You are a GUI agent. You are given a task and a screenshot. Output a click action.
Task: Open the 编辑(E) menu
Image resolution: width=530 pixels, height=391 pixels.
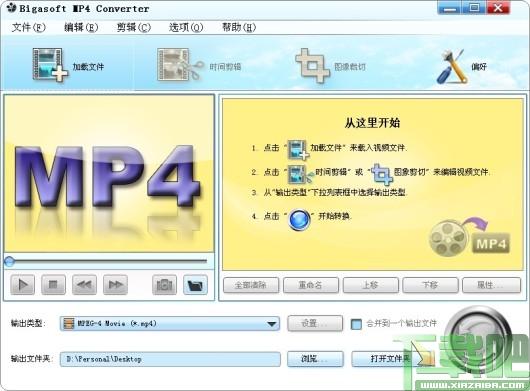click(x=81, y=27)
